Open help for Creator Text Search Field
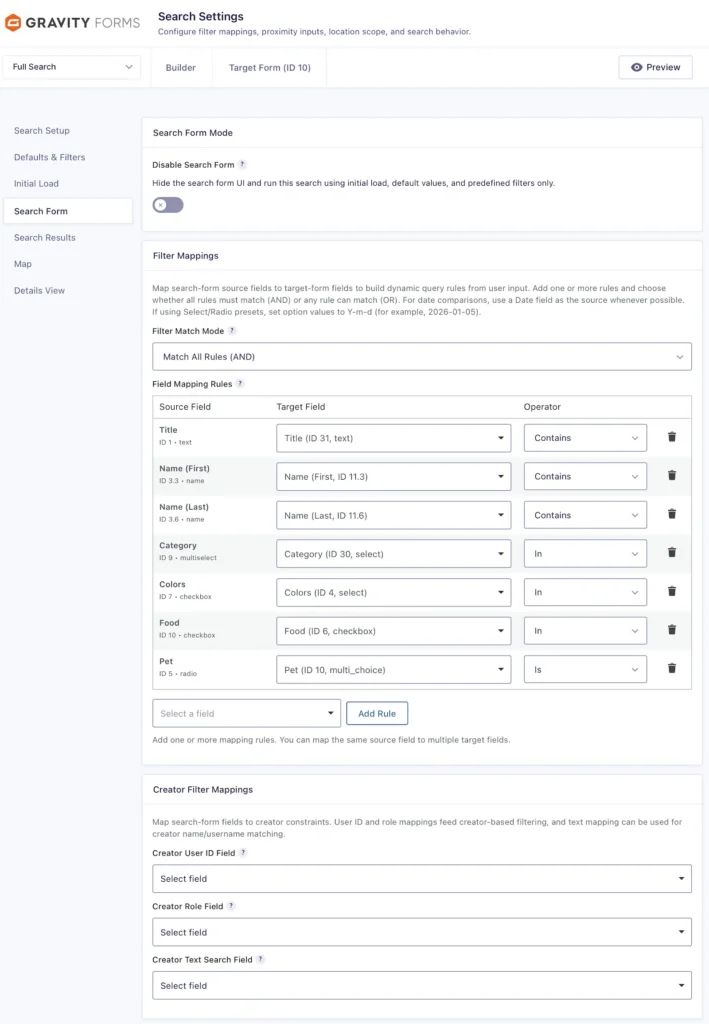This screenshot has width=709, height=1024. click(260, 959)
